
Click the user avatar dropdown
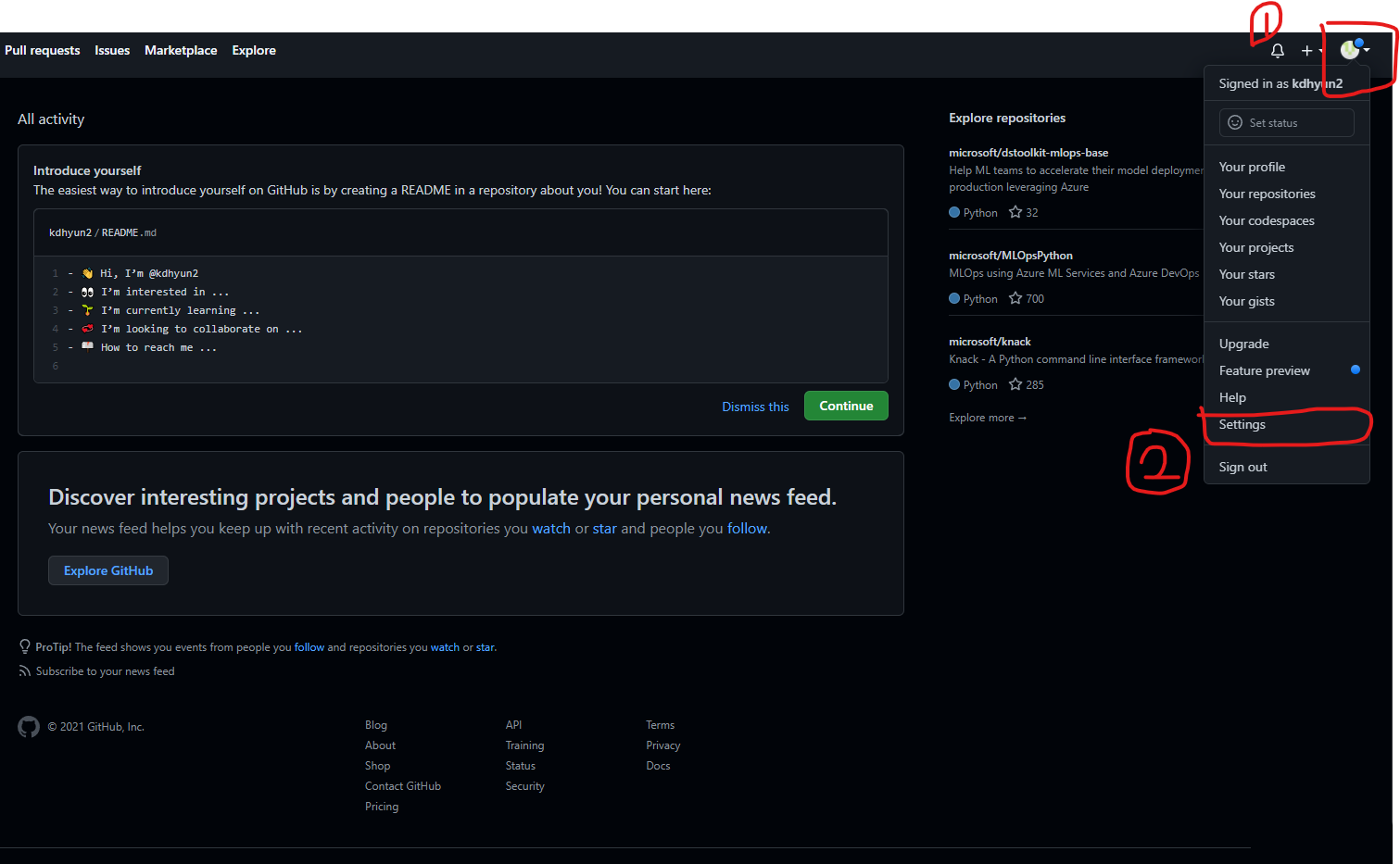point(1355,50)
